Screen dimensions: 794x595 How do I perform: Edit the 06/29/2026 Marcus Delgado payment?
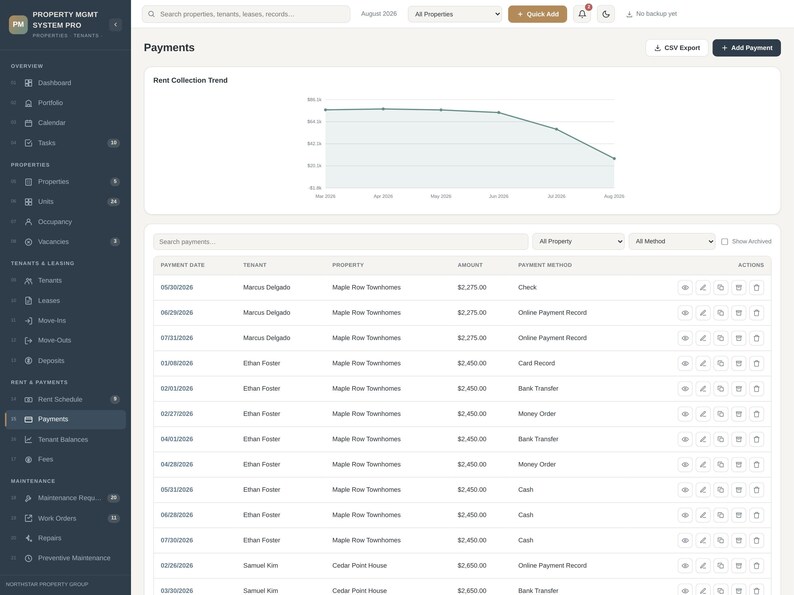tap(703, 313)
